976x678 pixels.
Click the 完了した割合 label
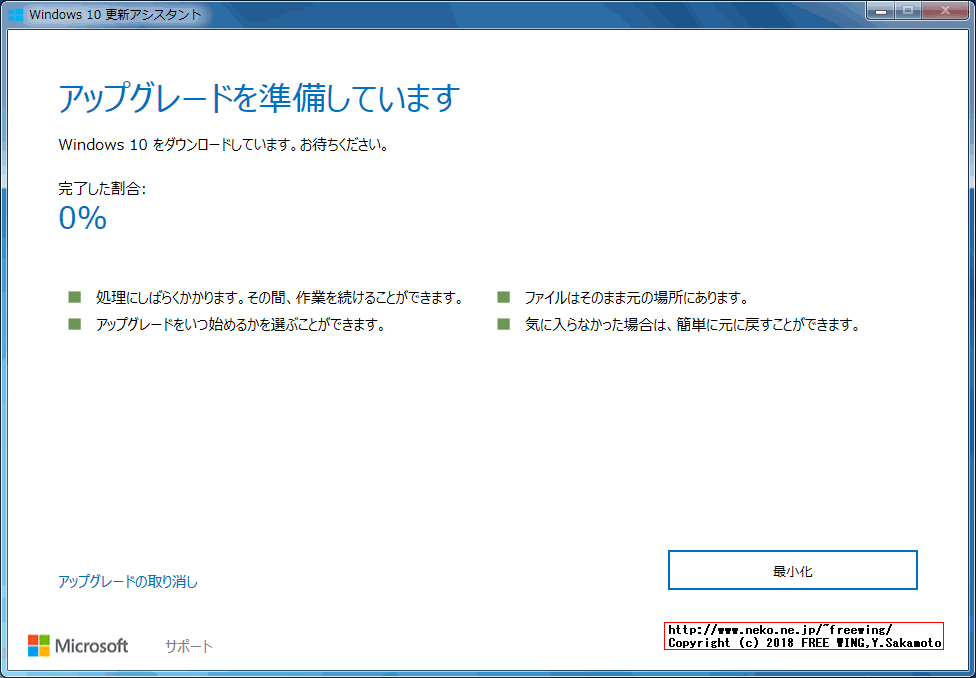click(100, 186)
